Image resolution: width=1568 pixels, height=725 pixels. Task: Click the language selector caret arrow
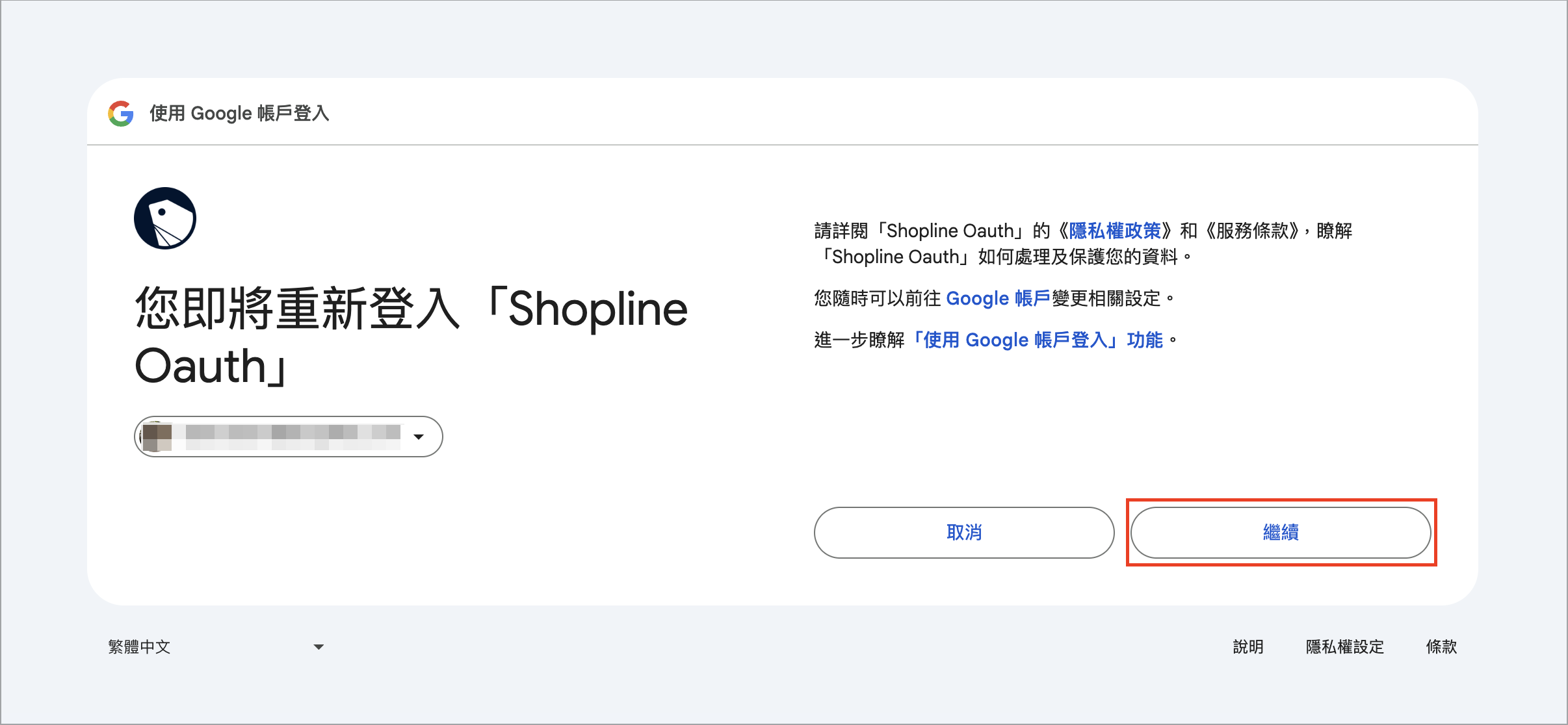(x=319, y=647)
